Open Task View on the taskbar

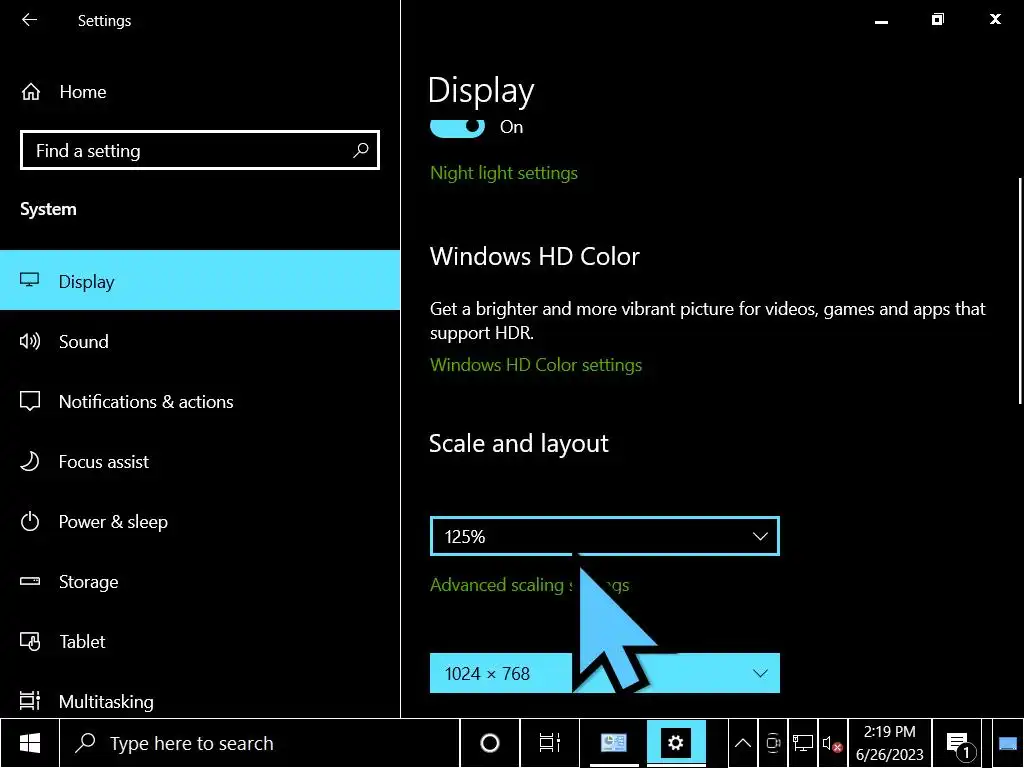tap(549, 743)
